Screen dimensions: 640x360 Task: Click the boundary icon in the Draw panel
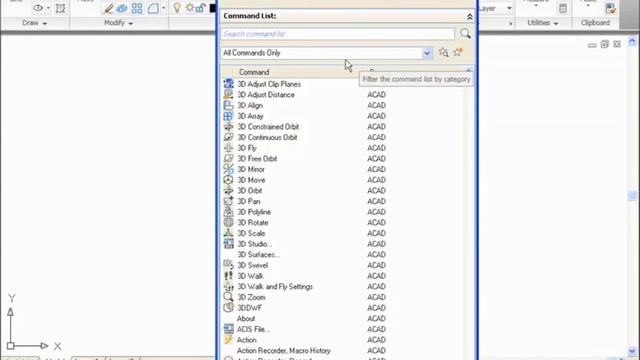(x=60, y=8)
